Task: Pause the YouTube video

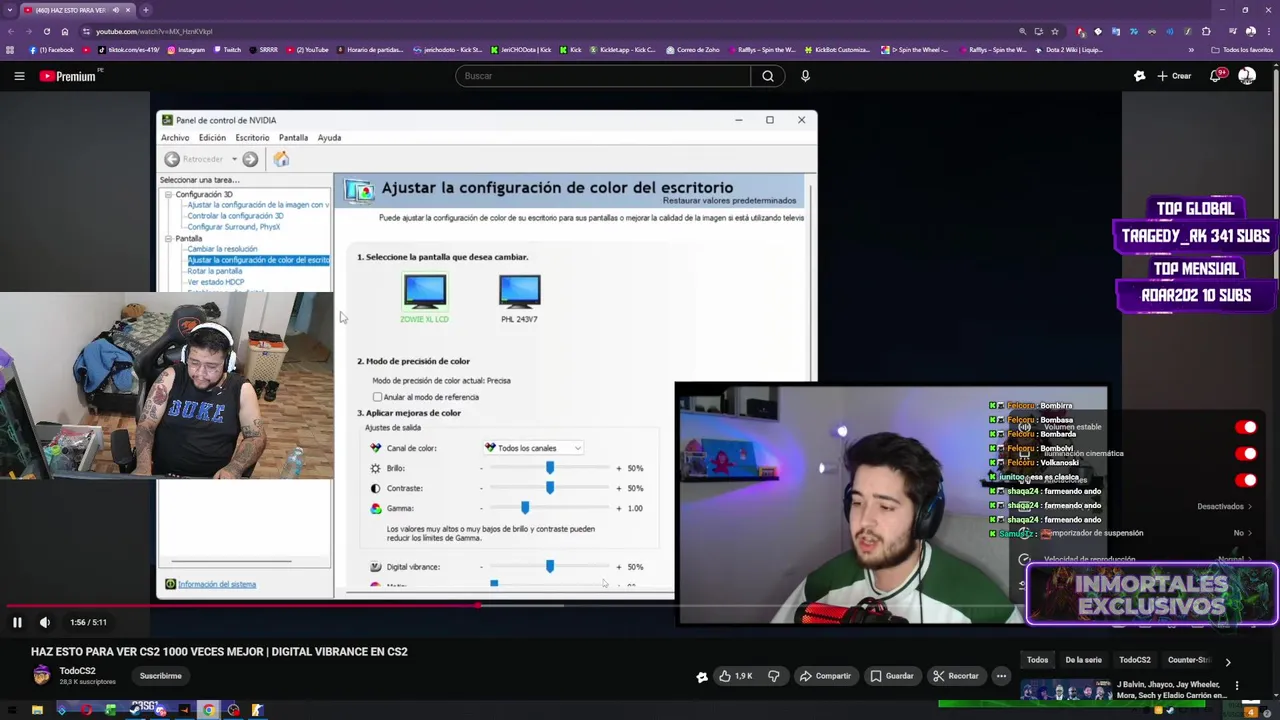Action: (17, 622)
